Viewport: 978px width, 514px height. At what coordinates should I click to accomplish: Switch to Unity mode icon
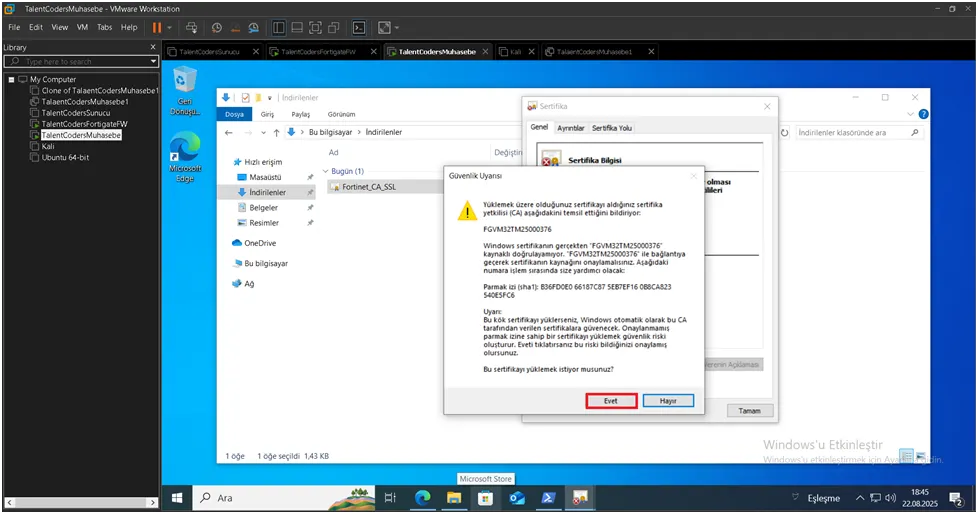334,27
